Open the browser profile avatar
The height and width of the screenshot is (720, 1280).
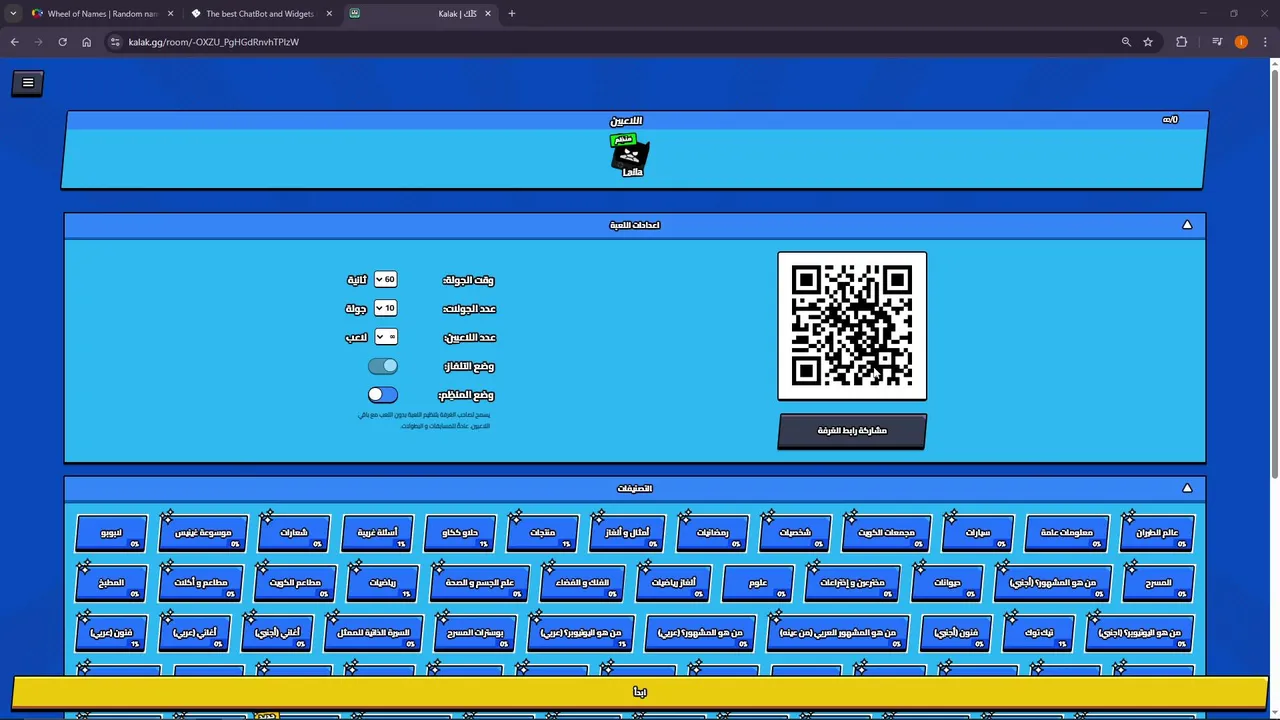click(1241, 42)
